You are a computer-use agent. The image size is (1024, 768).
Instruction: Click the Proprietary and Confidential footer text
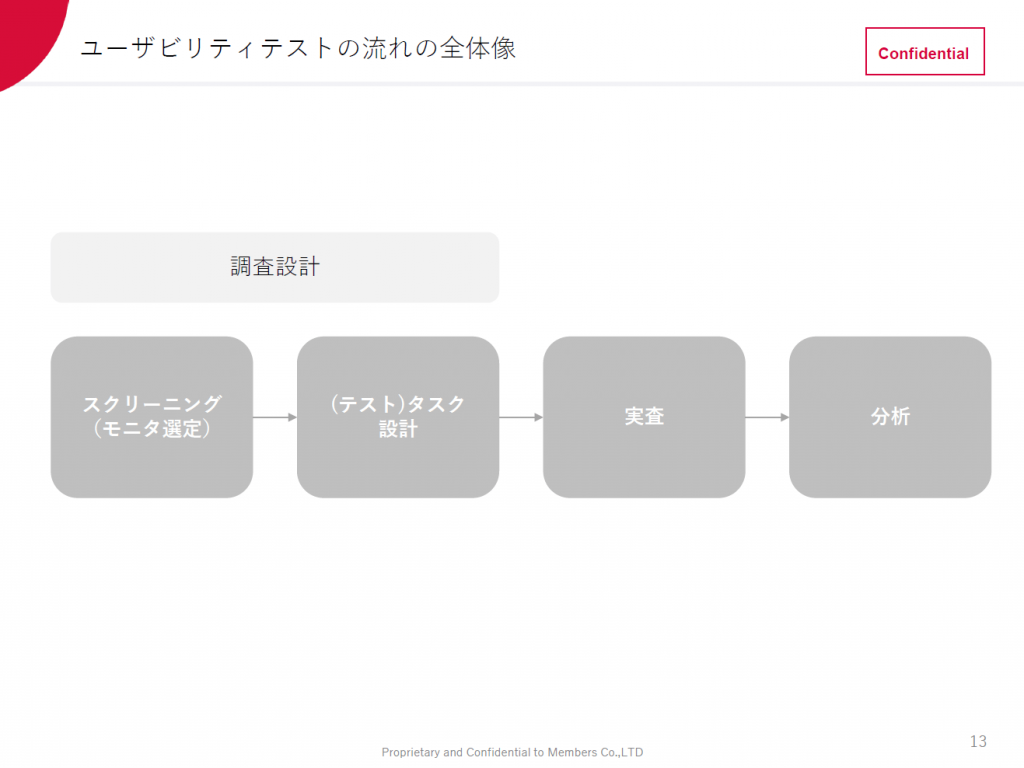tap(512, 752)
